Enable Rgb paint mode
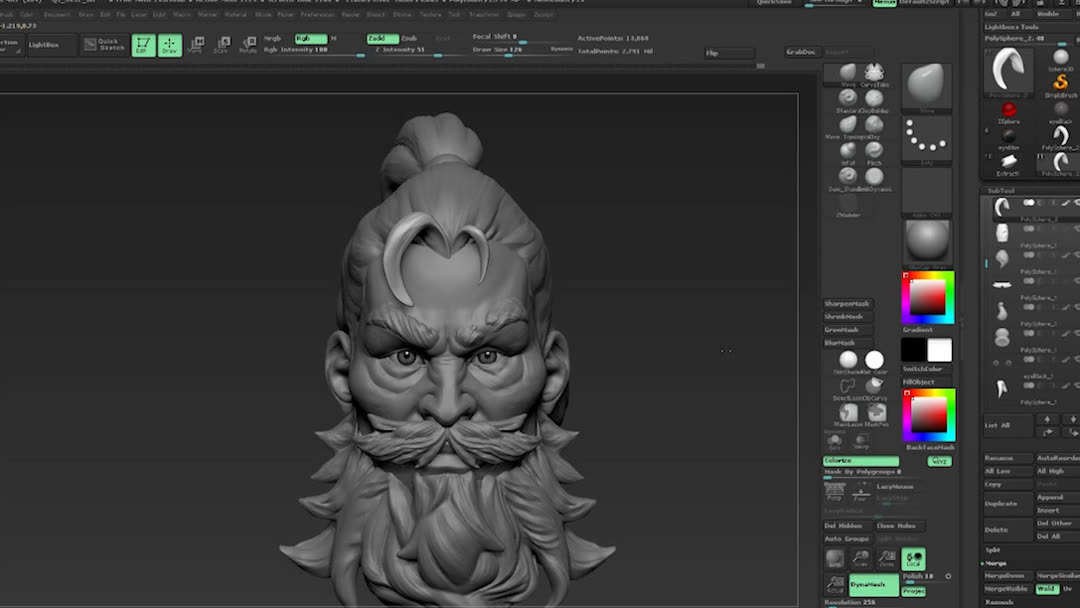1080x608 pixels. [308, 37]
